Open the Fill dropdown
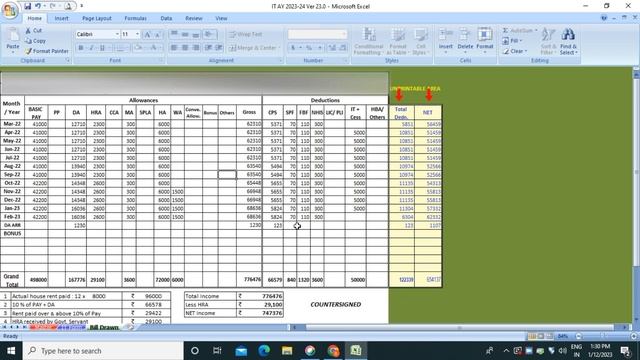Image resolution: width=640 pixels, height=360 pixels. pos(512,41)
